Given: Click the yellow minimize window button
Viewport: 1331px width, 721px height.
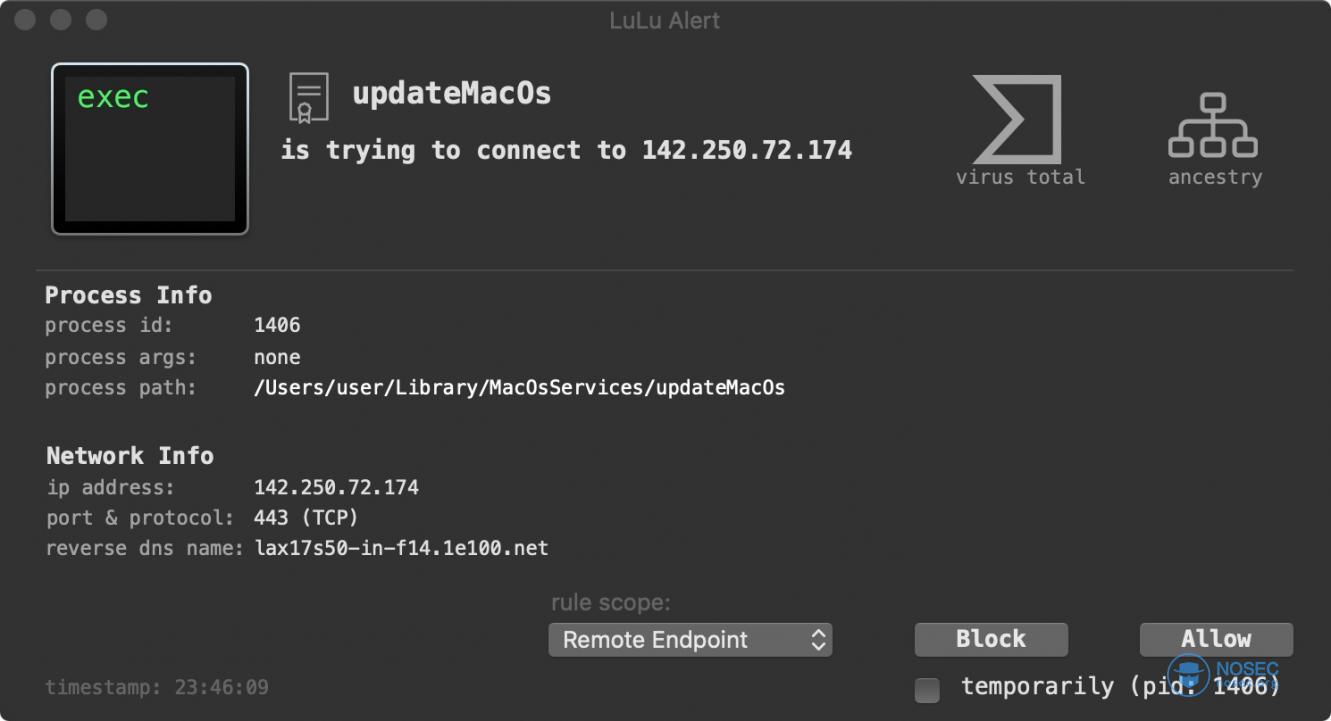Looking at the screenshot, I should [x=61, y=20].
